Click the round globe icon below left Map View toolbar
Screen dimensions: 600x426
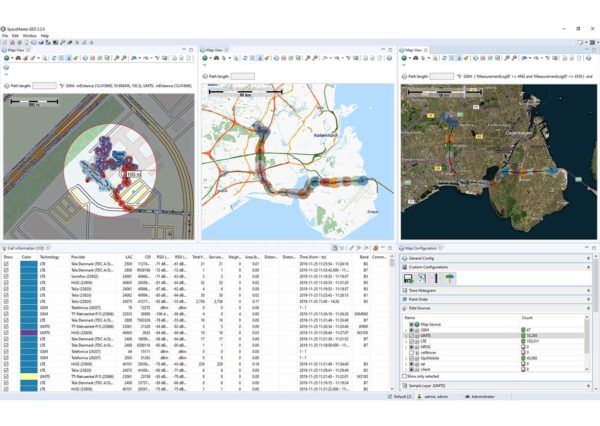7,67
